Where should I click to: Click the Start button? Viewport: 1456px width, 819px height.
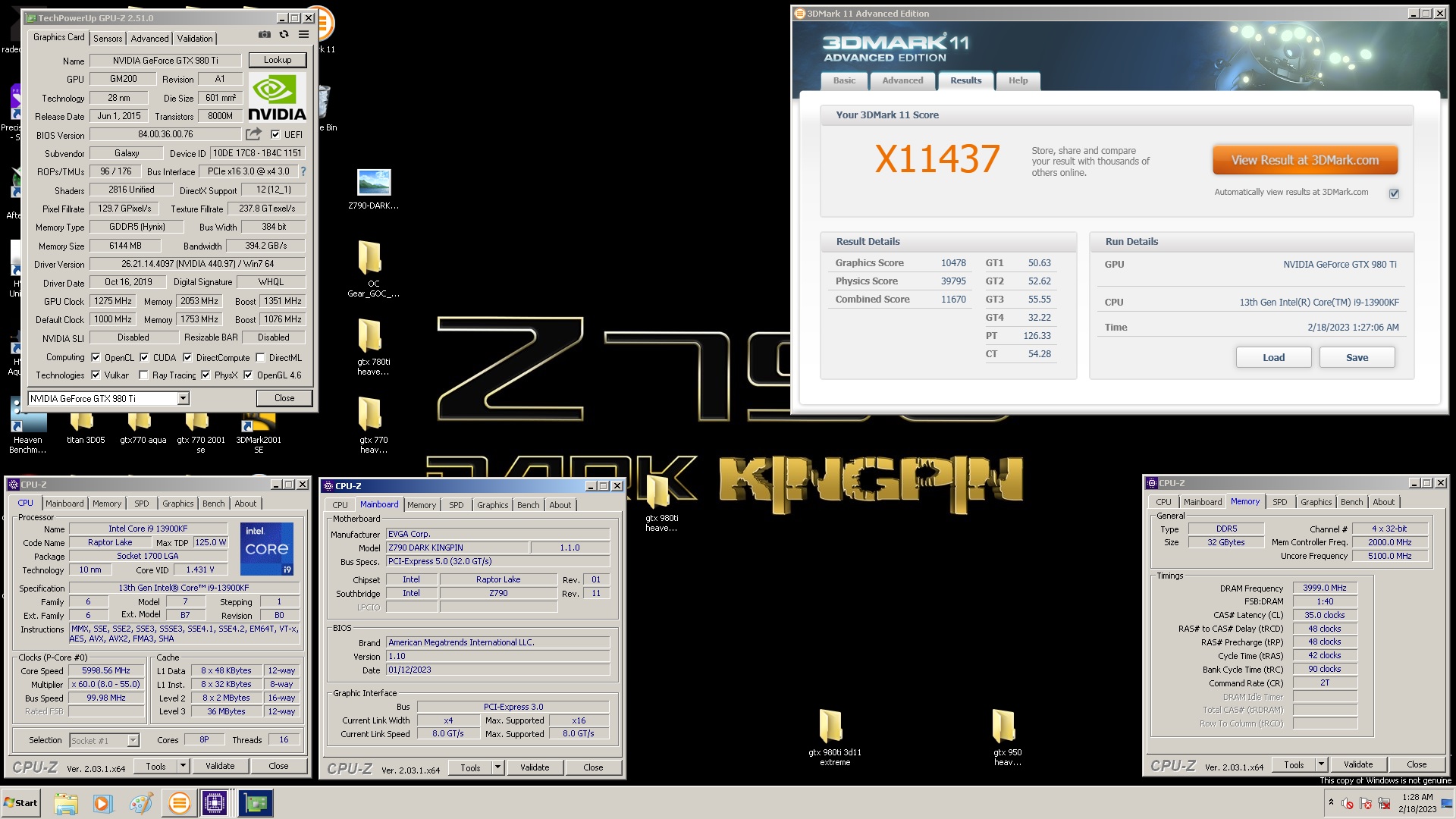pyautogui.click(x=20, y=803)
